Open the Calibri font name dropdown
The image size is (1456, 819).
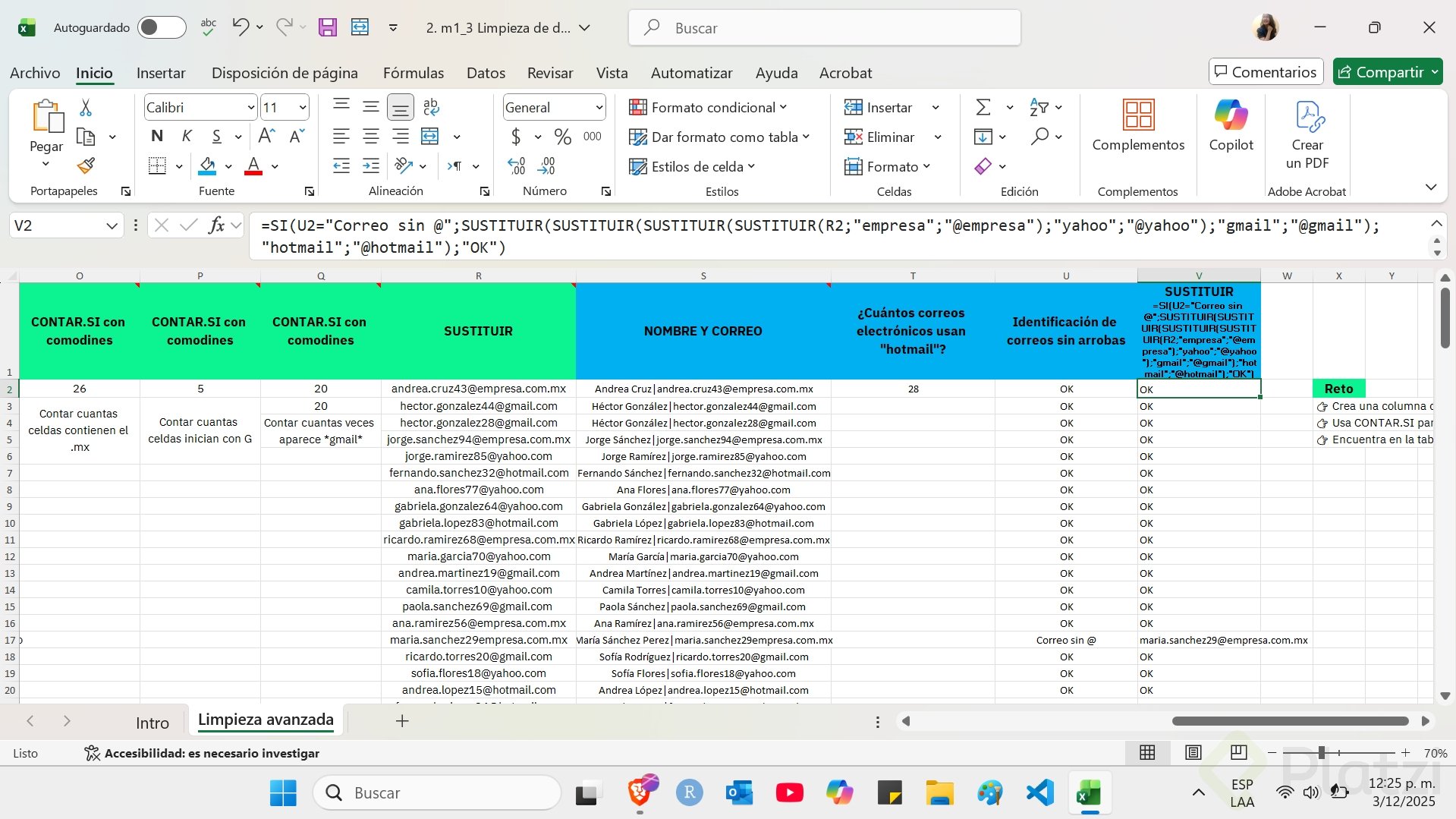click(250, 108)
